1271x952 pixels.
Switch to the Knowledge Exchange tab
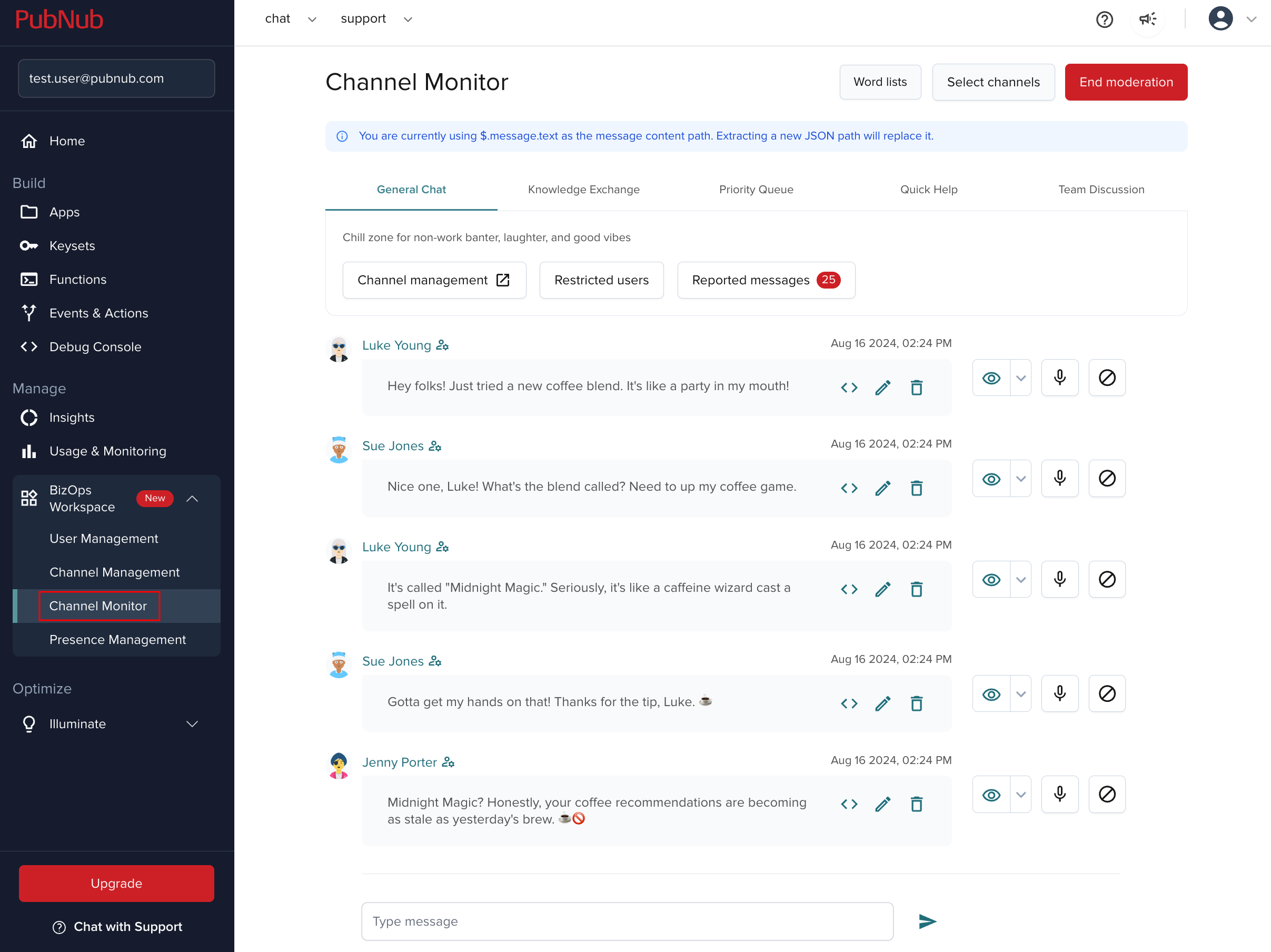coord(583,190)
